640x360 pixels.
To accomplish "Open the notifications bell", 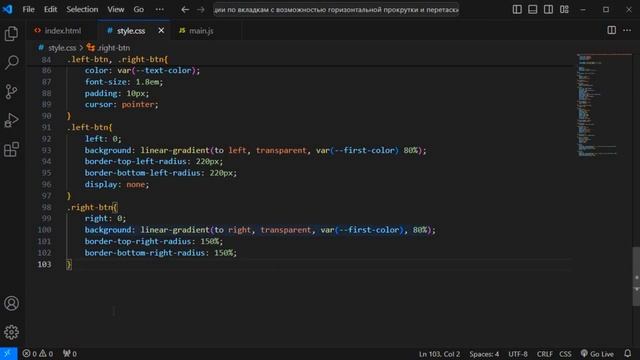I will [627, 353].
